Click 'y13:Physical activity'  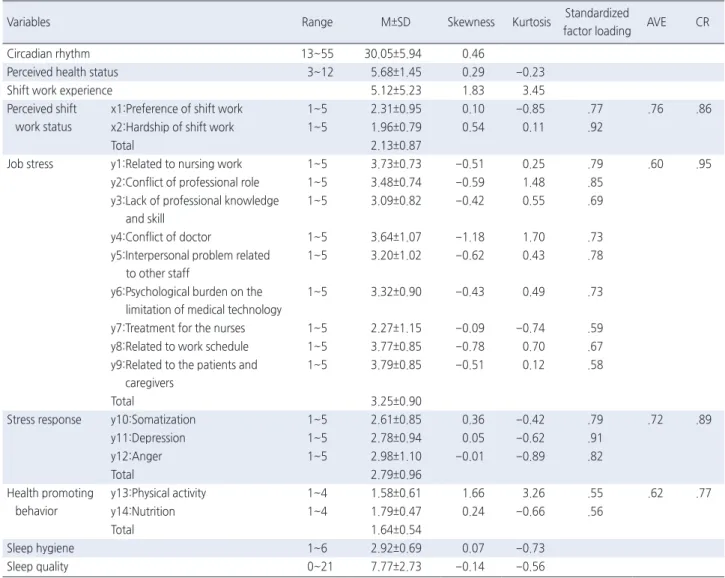(158, 493)
